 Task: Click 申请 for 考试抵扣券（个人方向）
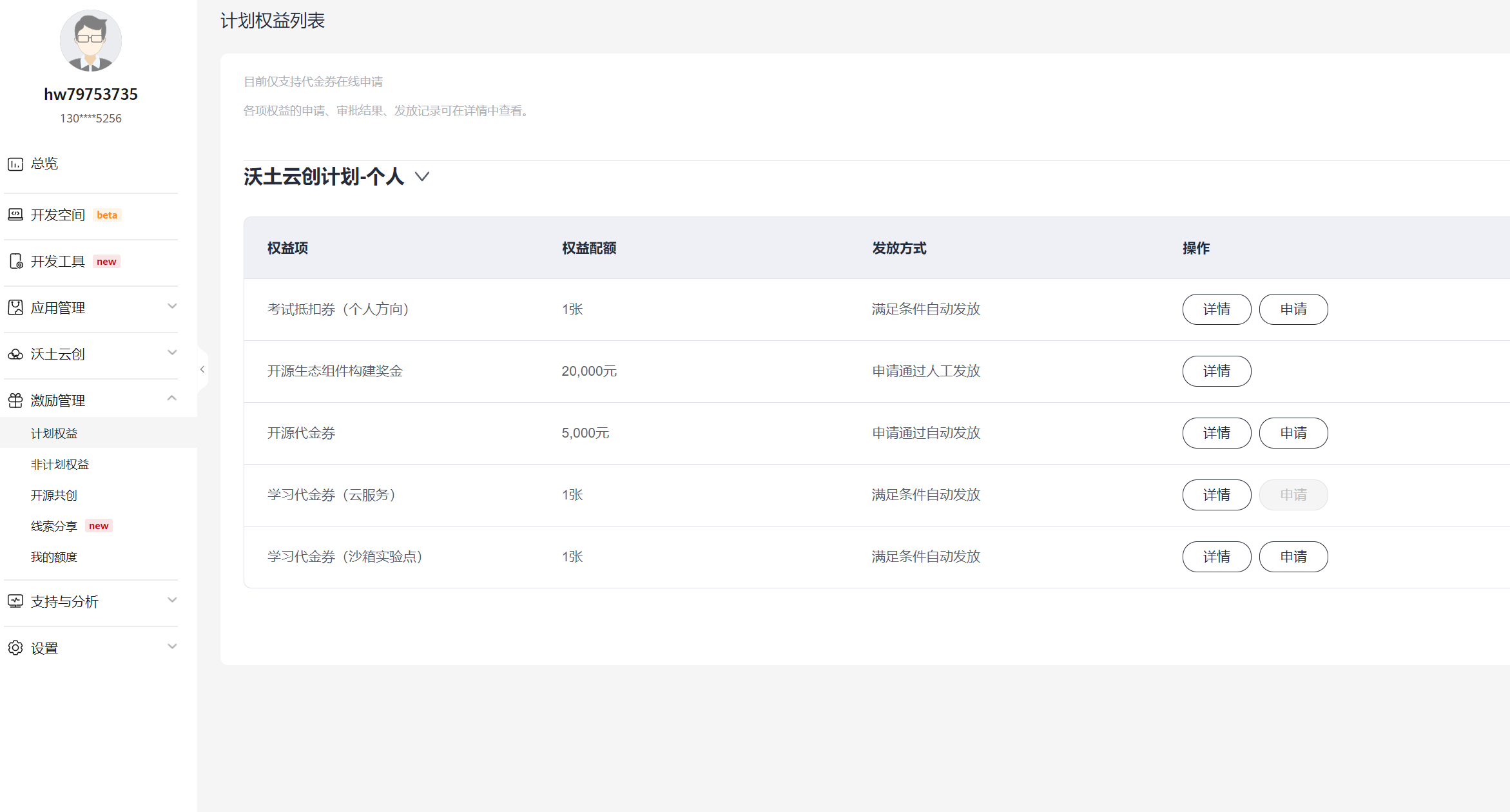1293,309
